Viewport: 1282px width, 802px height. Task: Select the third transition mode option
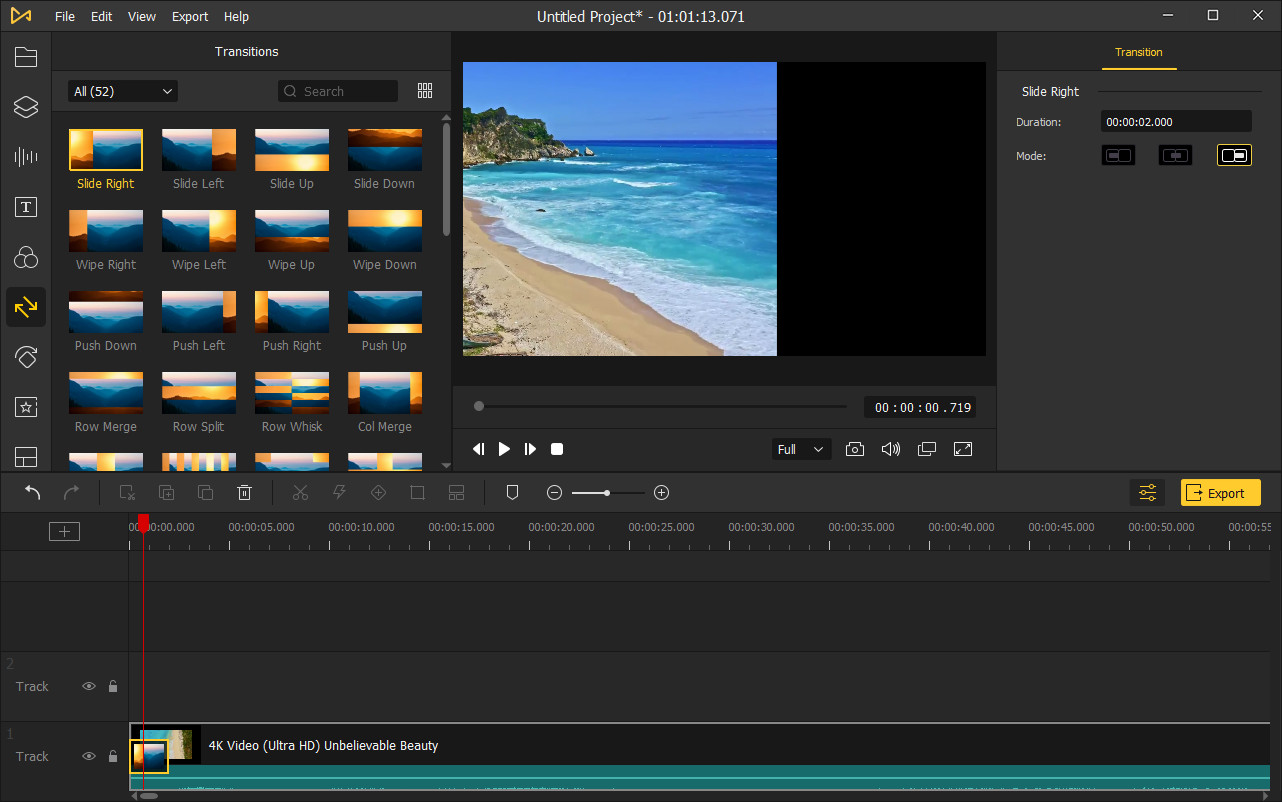(x=1234, y=155)
